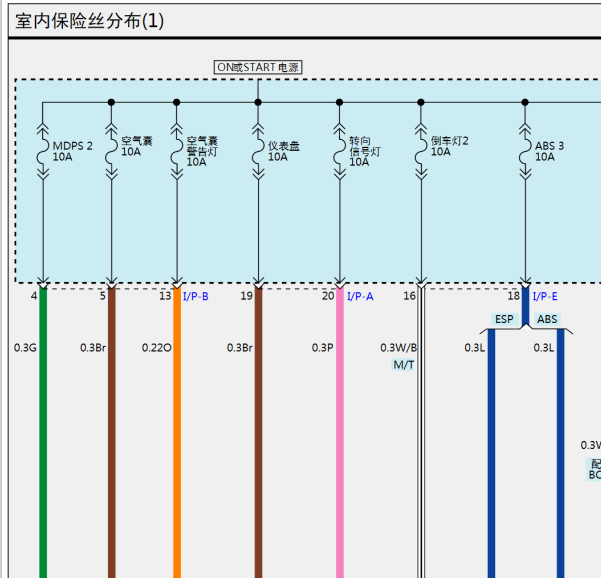Screen dimensions: 601x578
Task: Open the I/P-E connector link
Action: tap(545, 296)
